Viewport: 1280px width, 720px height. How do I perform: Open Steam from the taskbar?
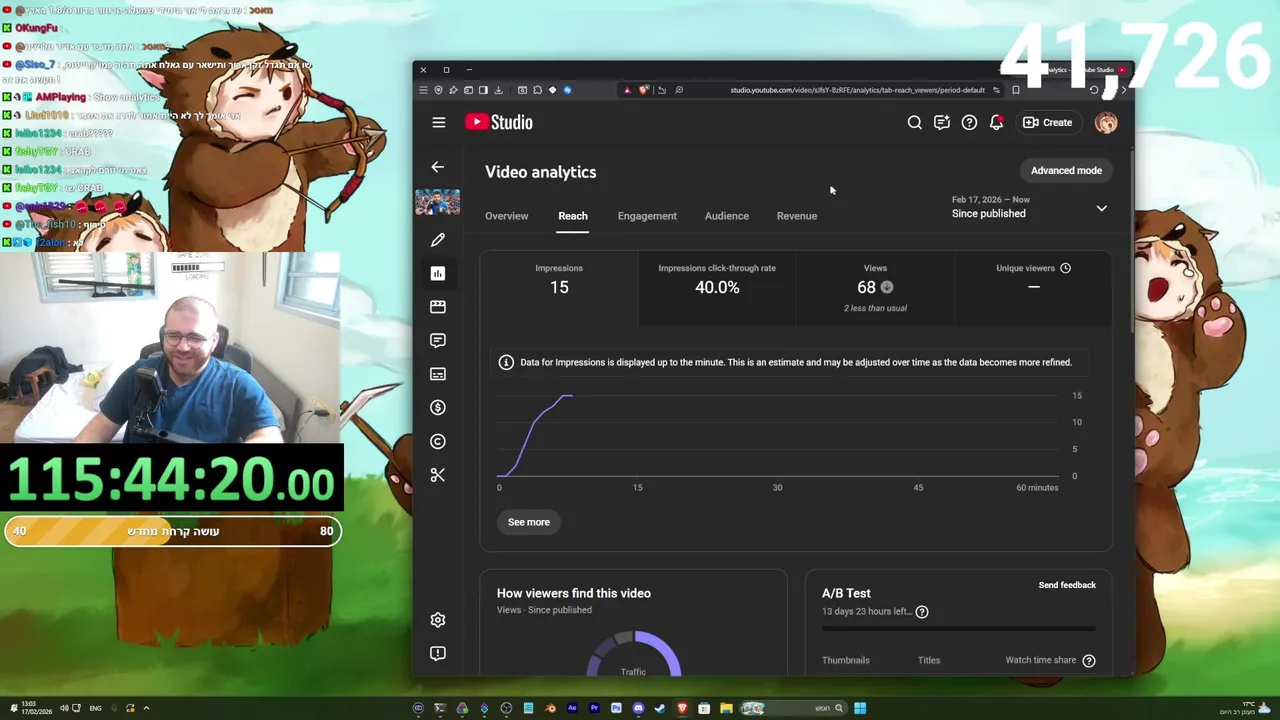click(x=660, y=708)
